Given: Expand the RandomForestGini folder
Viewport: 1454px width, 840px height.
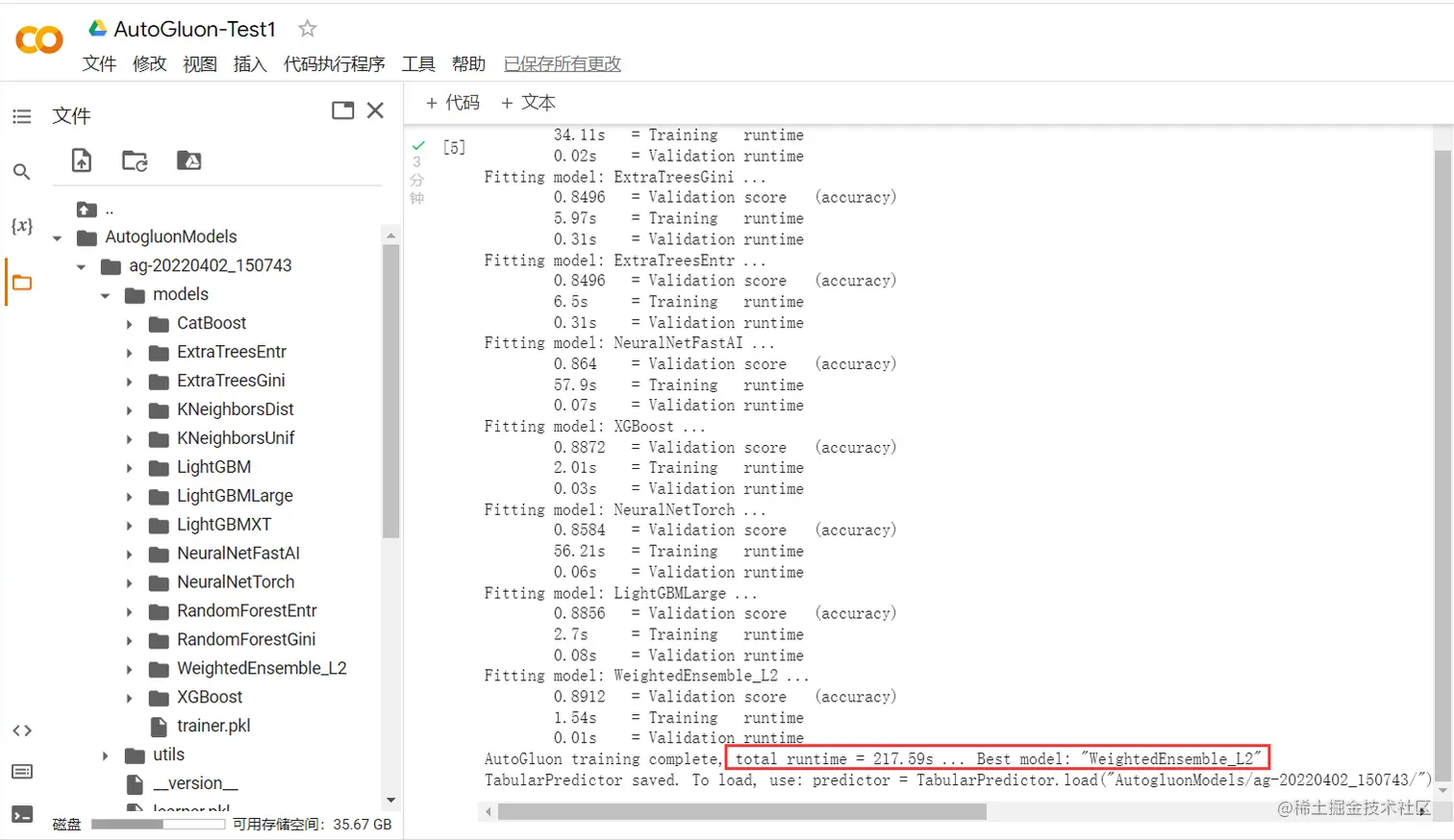Looking at the screenshot, I should 129,641.
